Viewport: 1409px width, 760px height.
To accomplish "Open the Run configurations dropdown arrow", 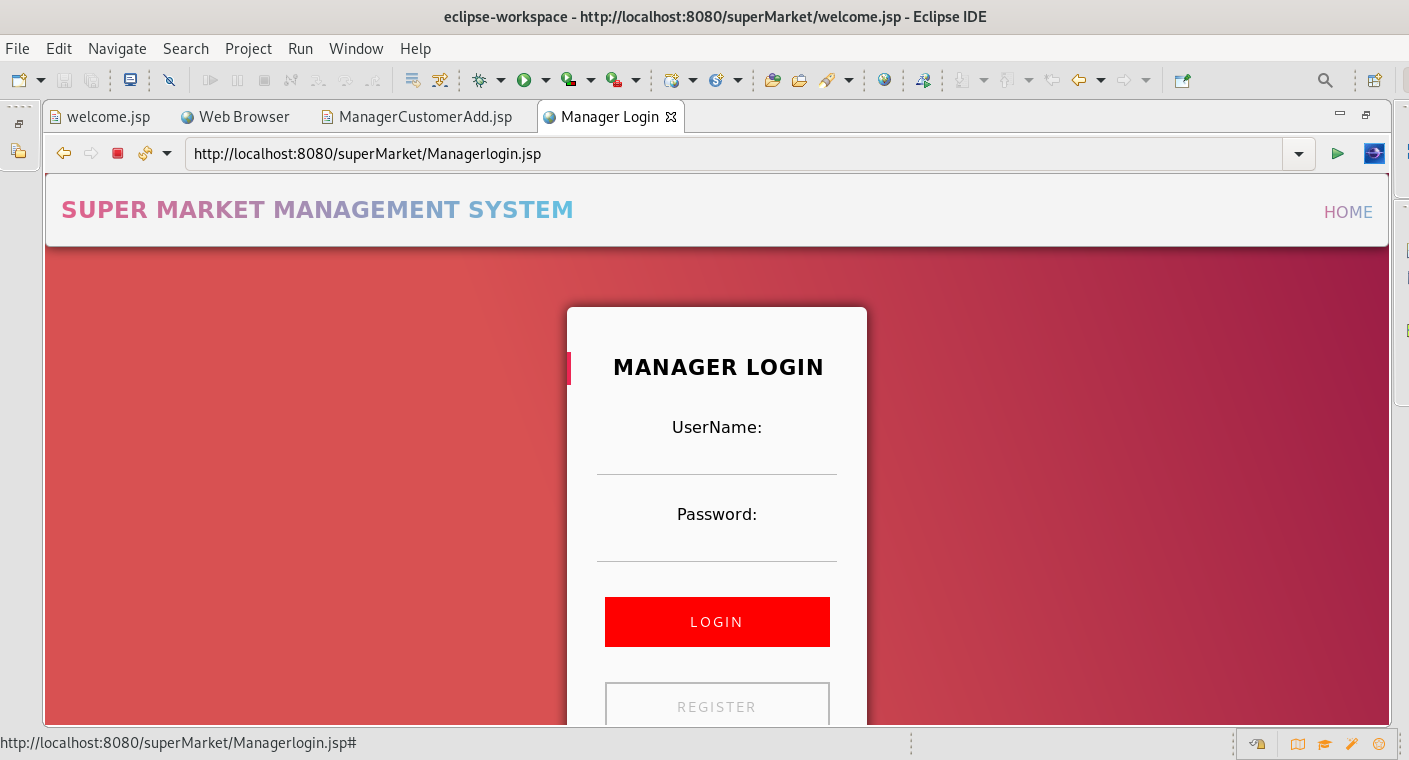I will [545, 80].
